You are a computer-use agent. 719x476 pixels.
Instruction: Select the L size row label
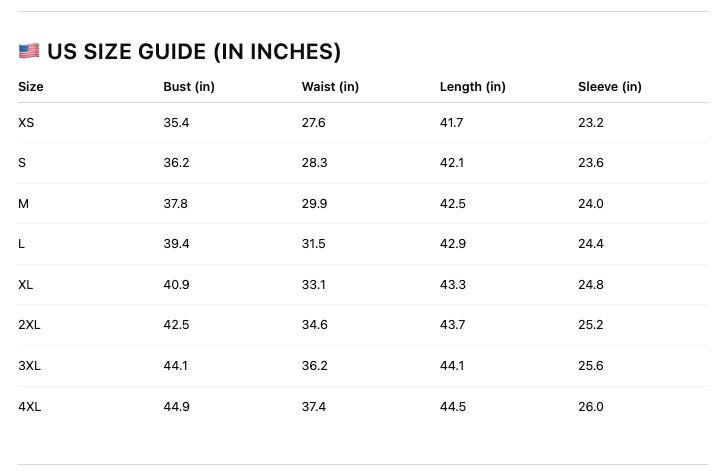(x=21, y=244)
